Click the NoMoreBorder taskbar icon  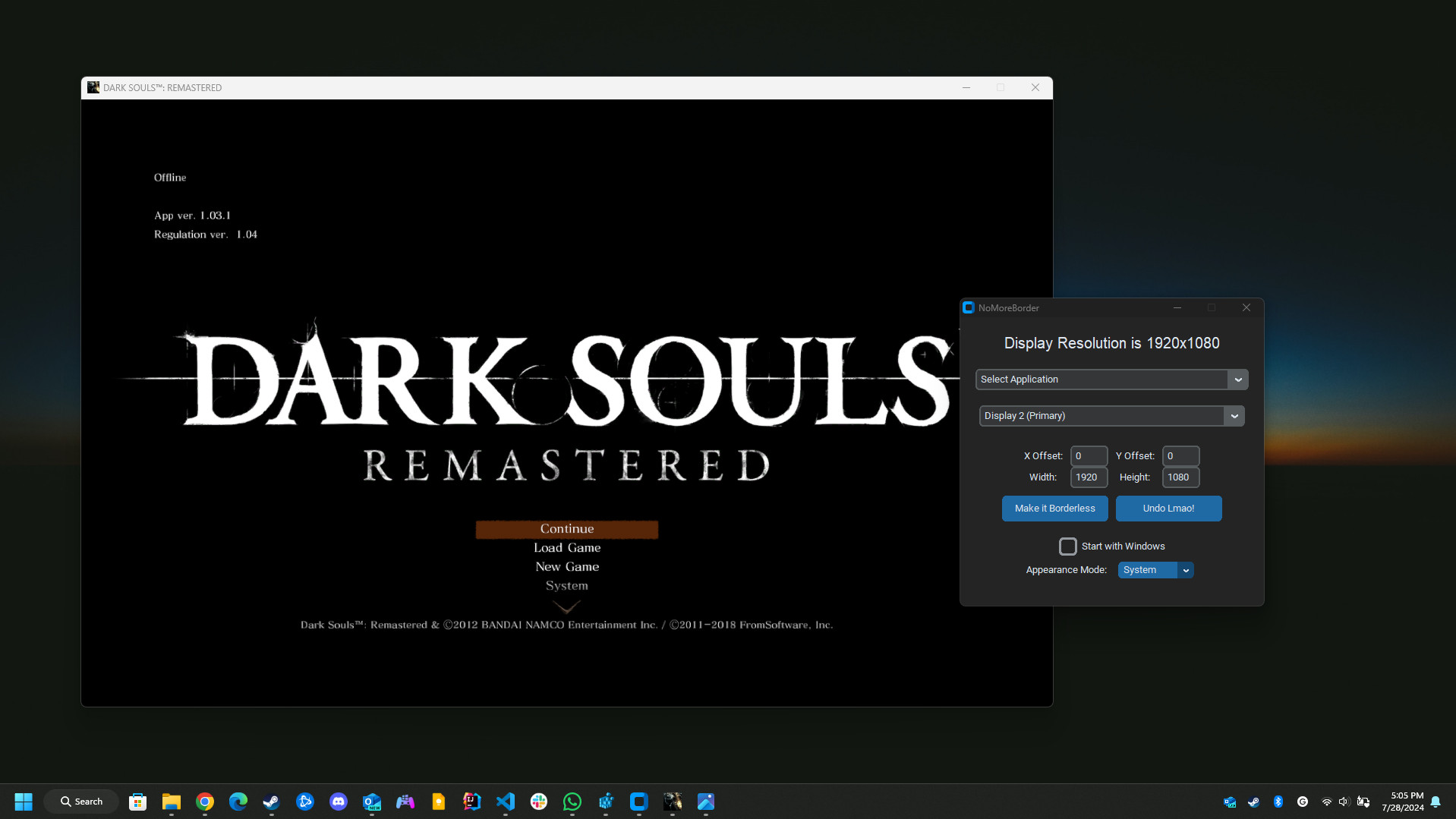click(639, 802)
